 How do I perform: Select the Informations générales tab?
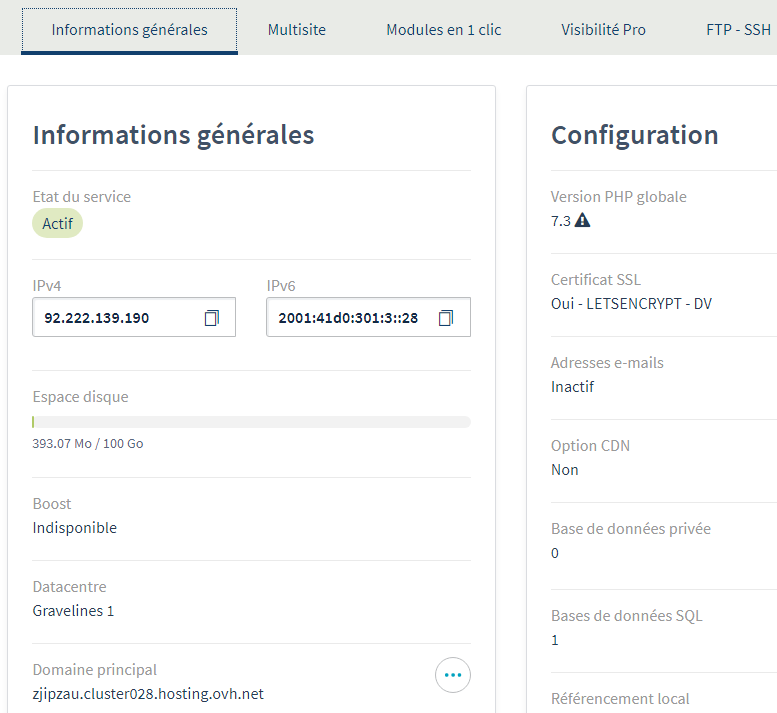(x=129, y=29)
